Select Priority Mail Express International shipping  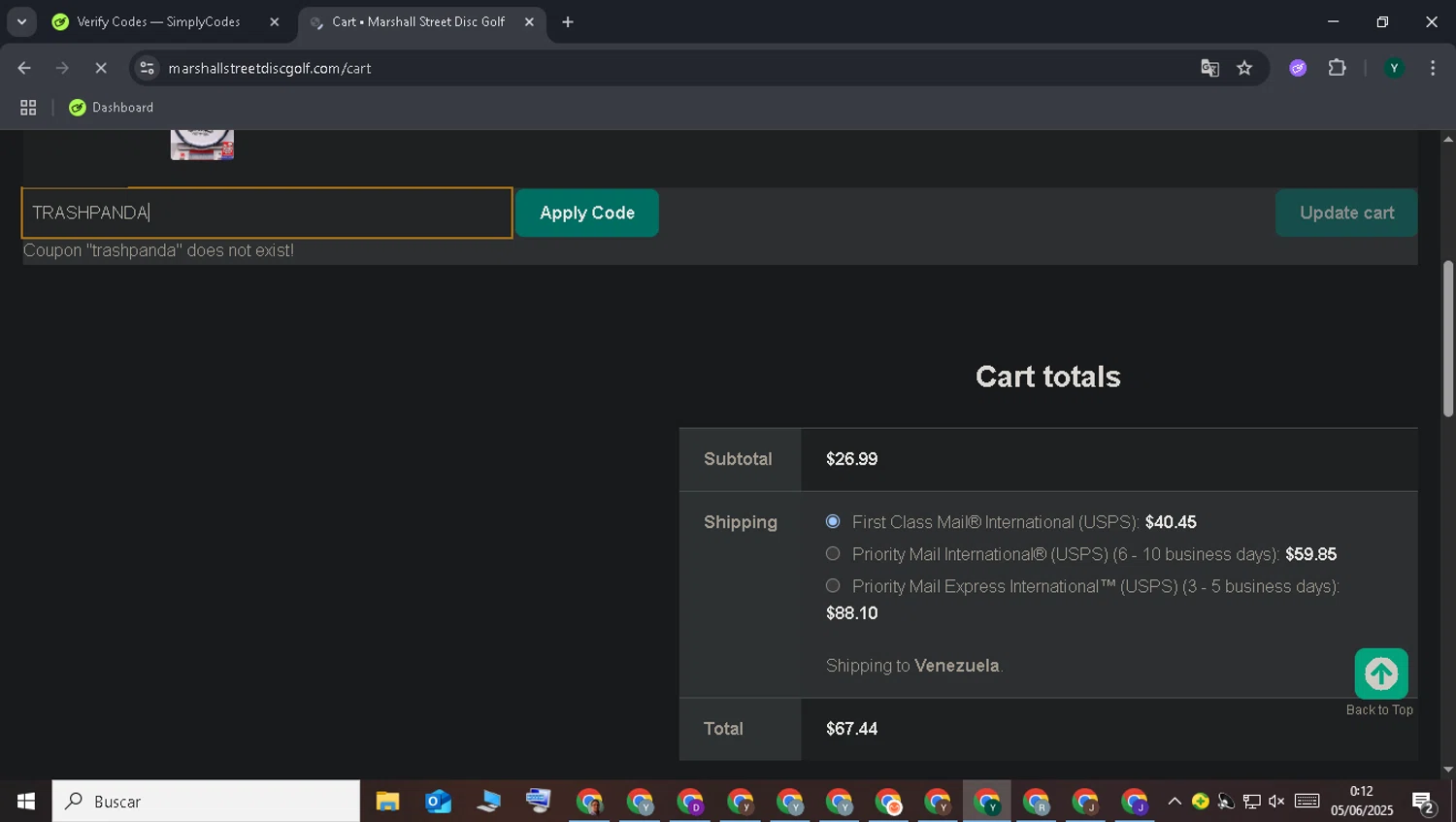point(833,585)
